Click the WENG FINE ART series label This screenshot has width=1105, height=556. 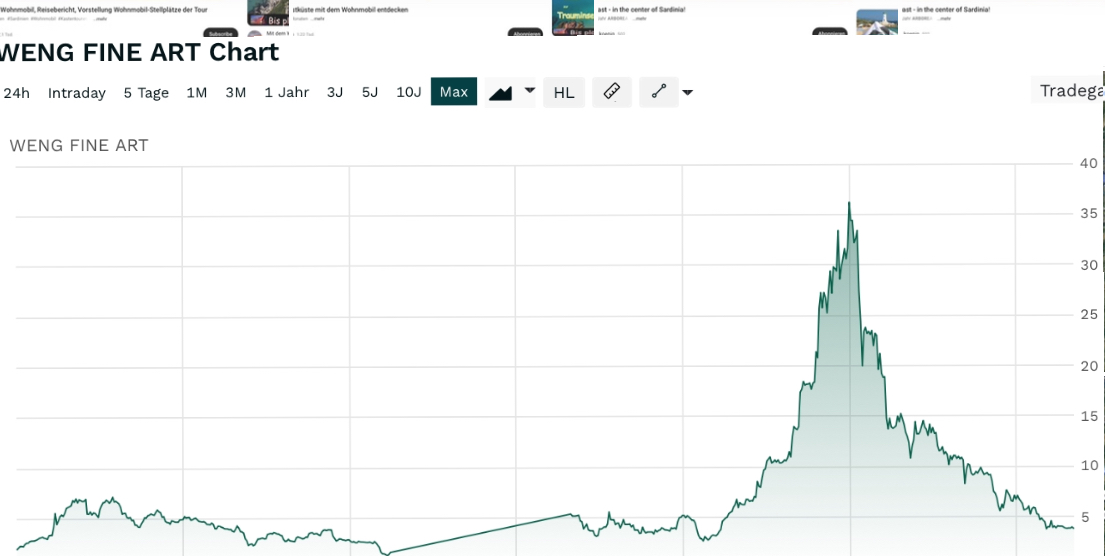coord(79,146)
